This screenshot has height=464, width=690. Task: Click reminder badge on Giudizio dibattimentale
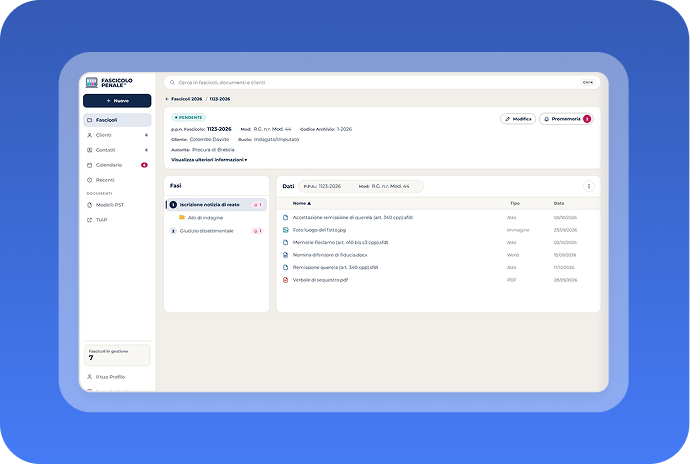tap(257, 231)
